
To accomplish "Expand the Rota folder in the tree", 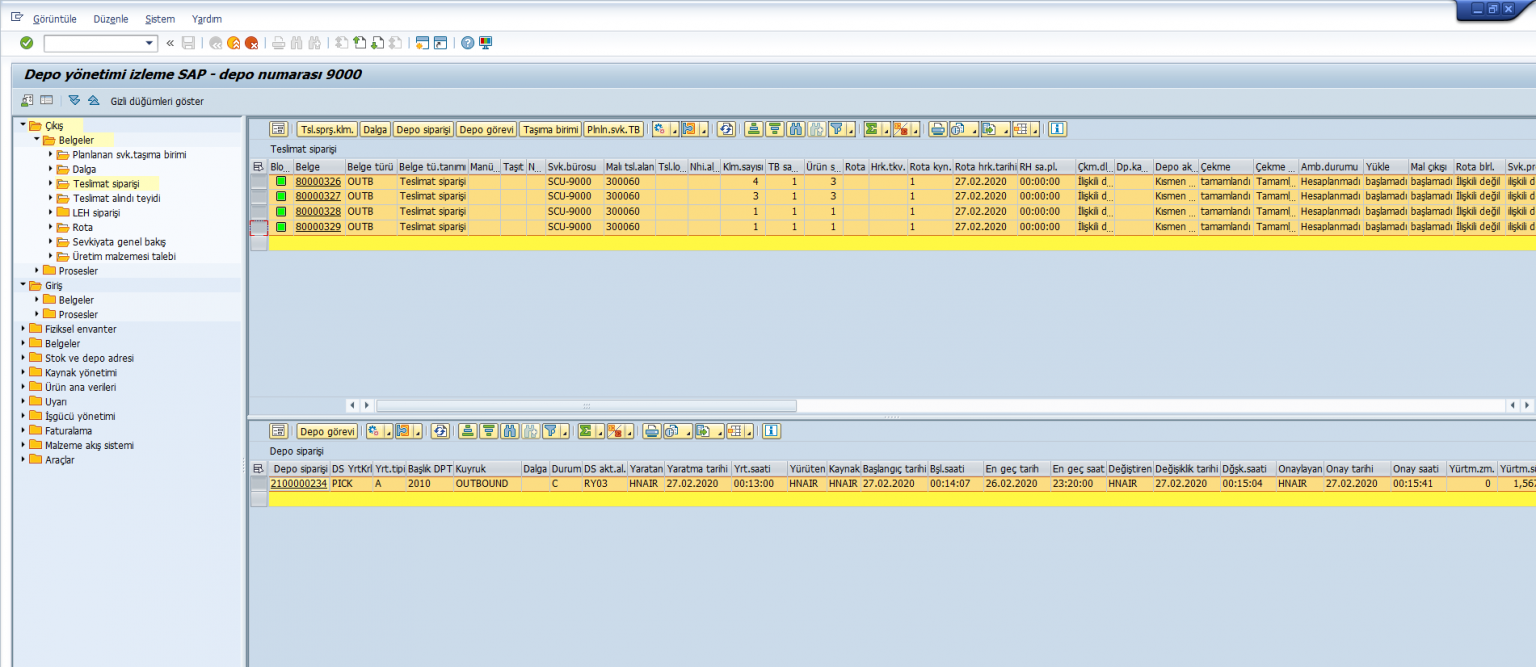I will coord(51,227).
